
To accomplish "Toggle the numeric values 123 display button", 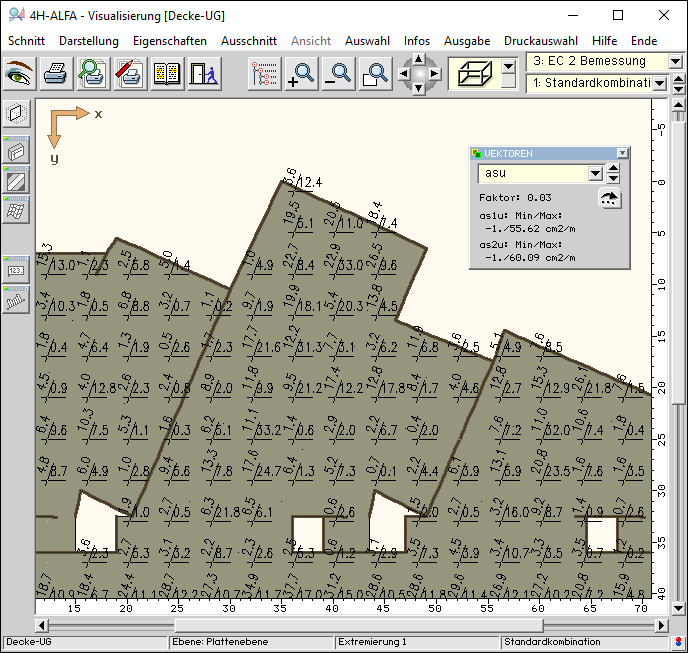I will (16, 267).
